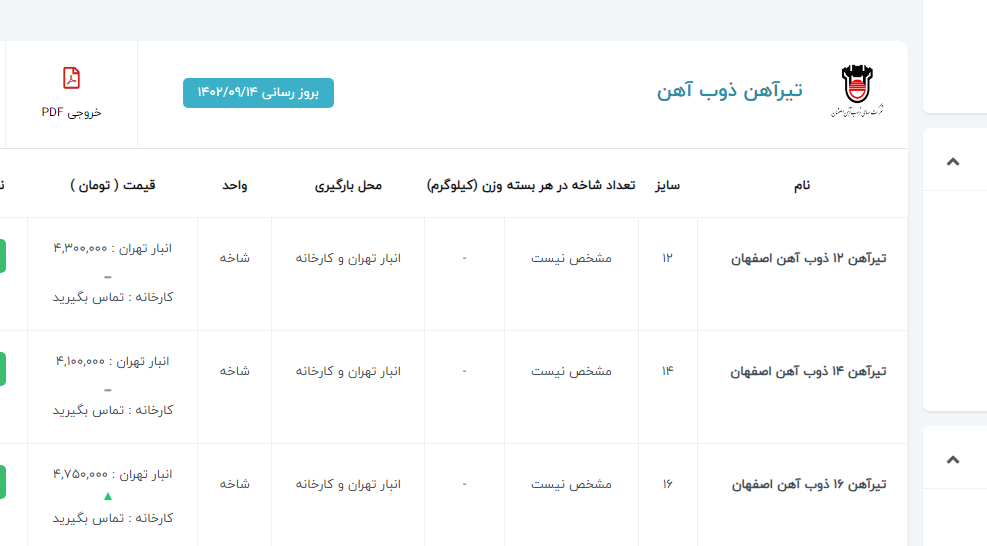This screenshot has width=987, height=546.
Task: Click the قیمت ( تومان ) column header
Action: coord(113,185)
